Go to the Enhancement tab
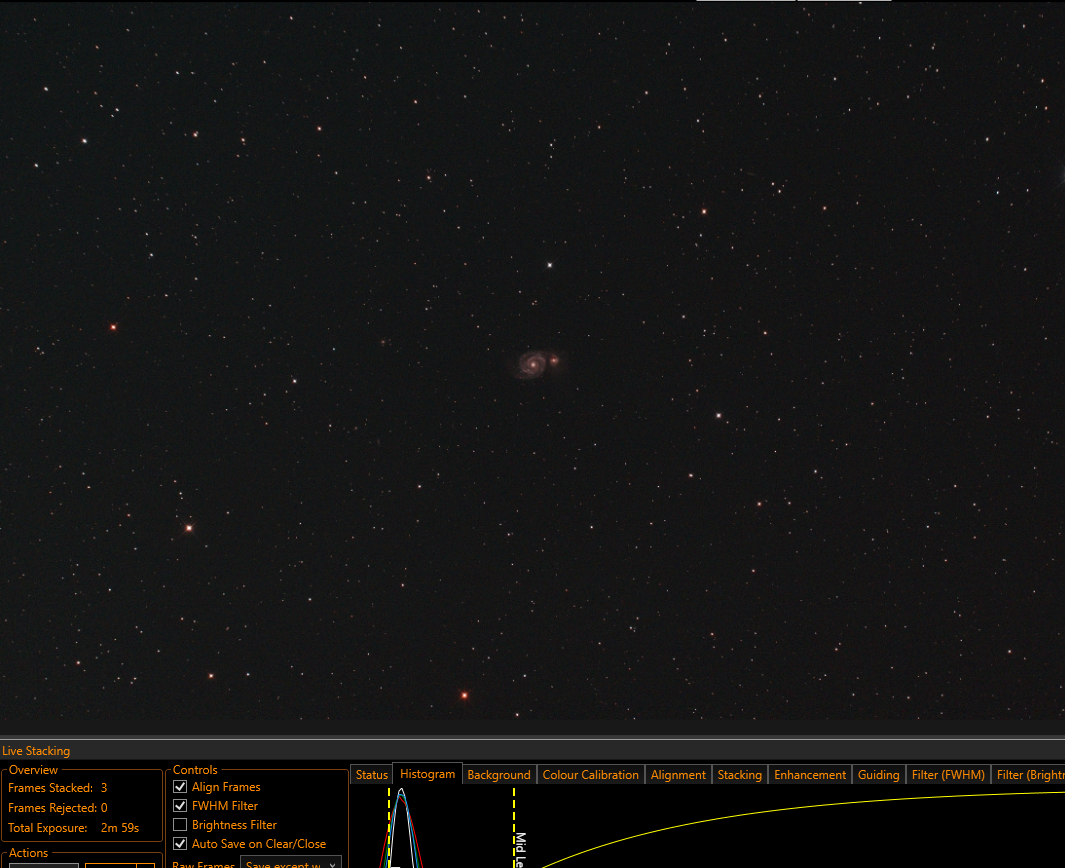The width and height of the screenshot is (1065, 868). click(x=810, y=774)
